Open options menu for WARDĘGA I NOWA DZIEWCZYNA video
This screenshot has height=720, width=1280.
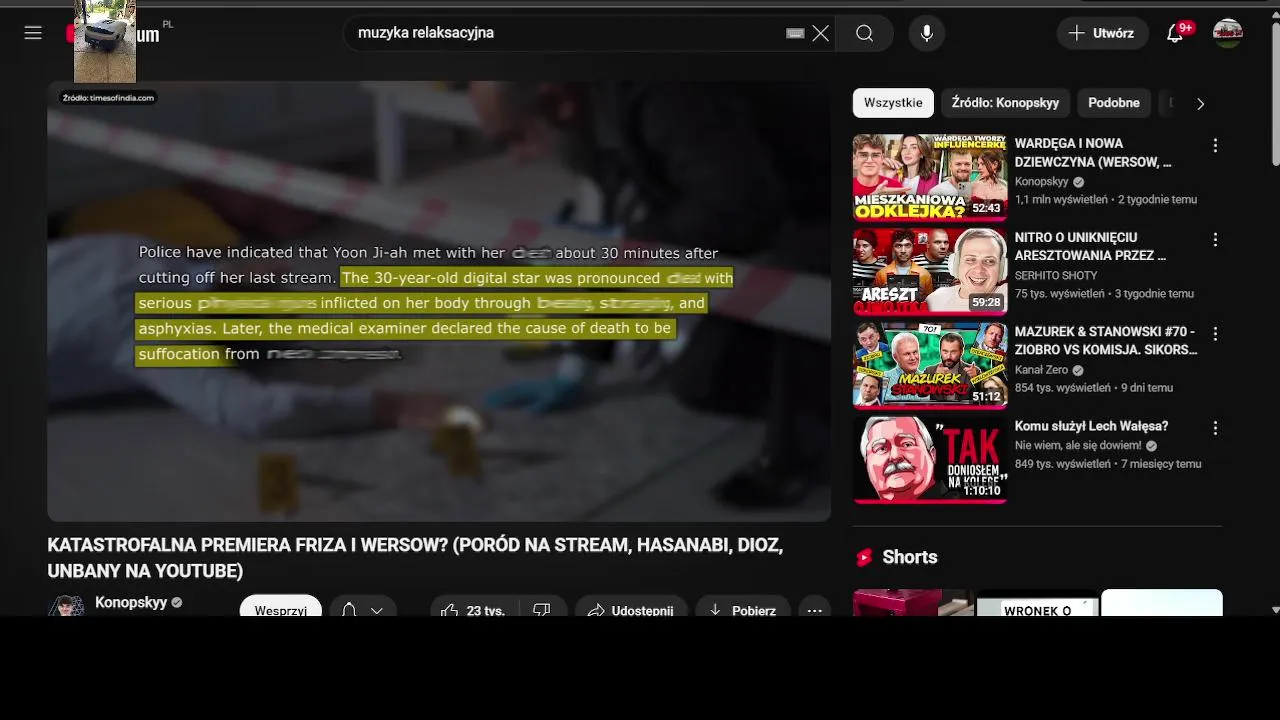1215,146
